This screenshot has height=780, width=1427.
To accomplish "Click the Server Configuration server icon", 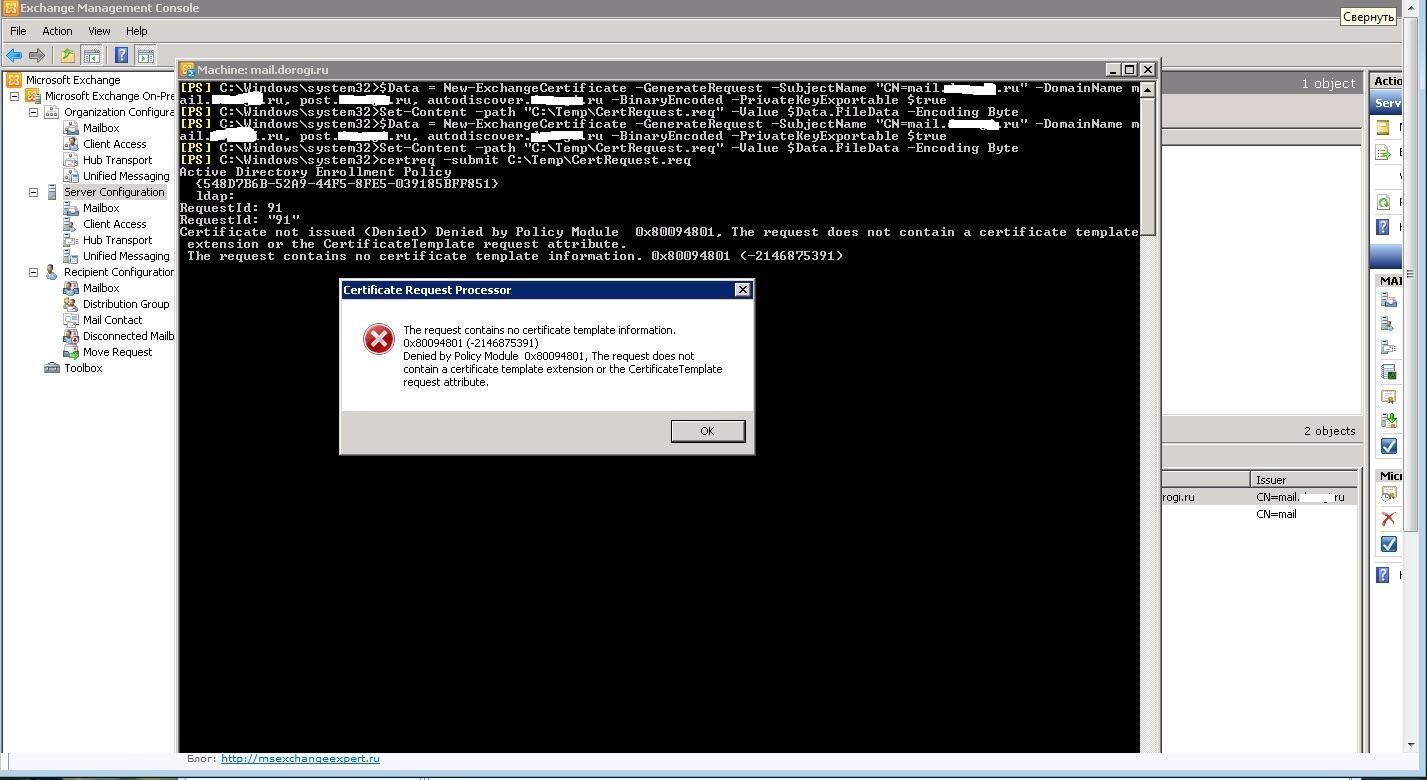I will (x=52, y=192).
